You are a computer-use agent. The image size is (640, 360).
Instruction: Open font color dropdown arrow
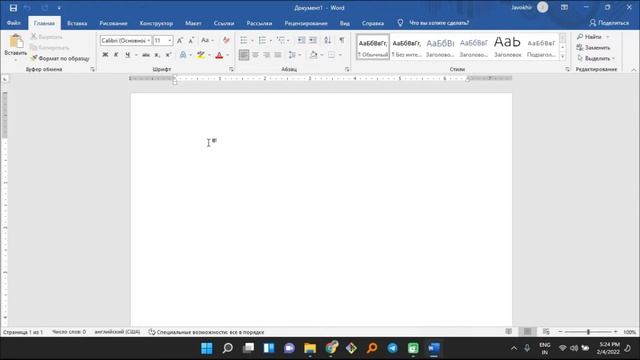pos(228,55)
